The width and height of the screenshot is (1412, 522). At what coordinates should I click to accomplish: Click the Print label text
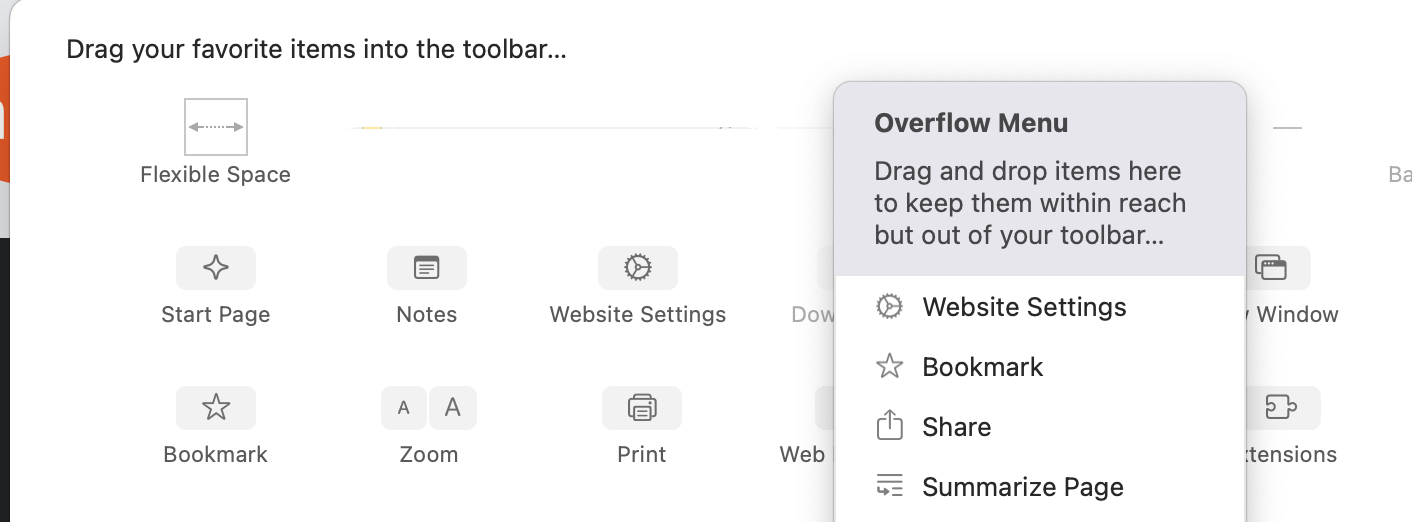[x=642, y=454]
